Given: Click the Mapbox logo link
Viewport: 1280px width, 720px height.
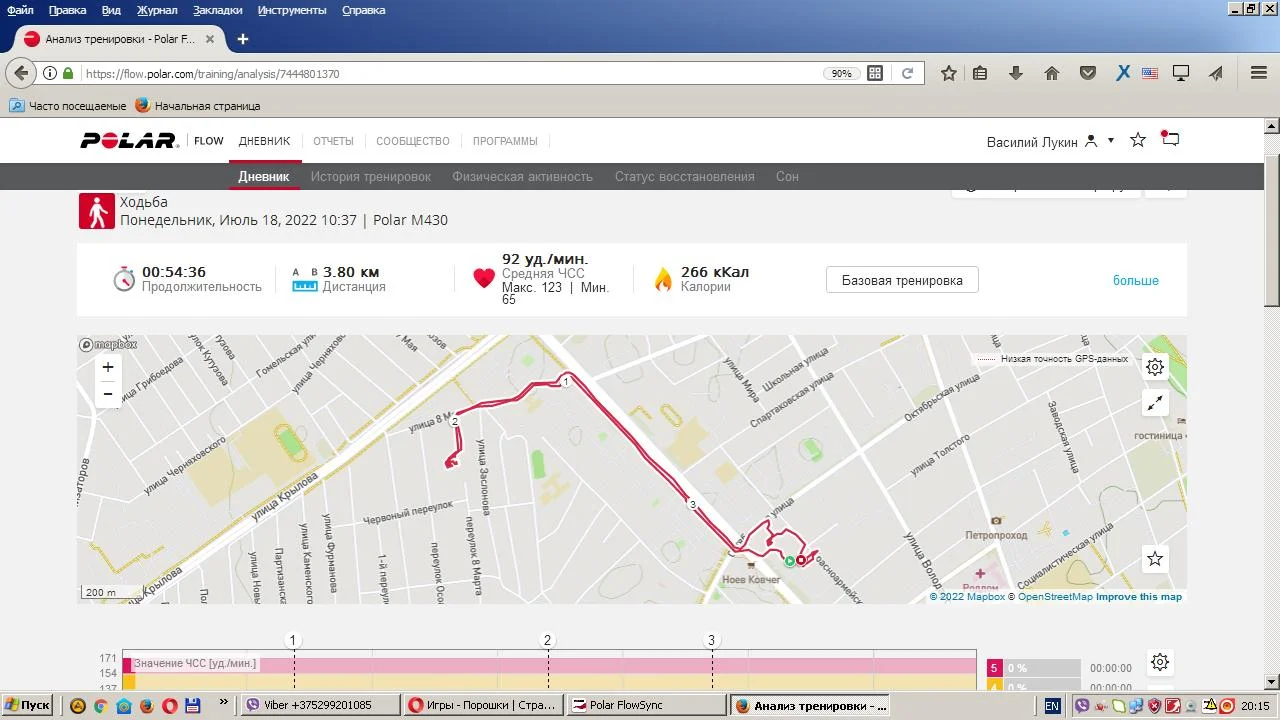Looking at the screenshot, I should click(108, 345).
